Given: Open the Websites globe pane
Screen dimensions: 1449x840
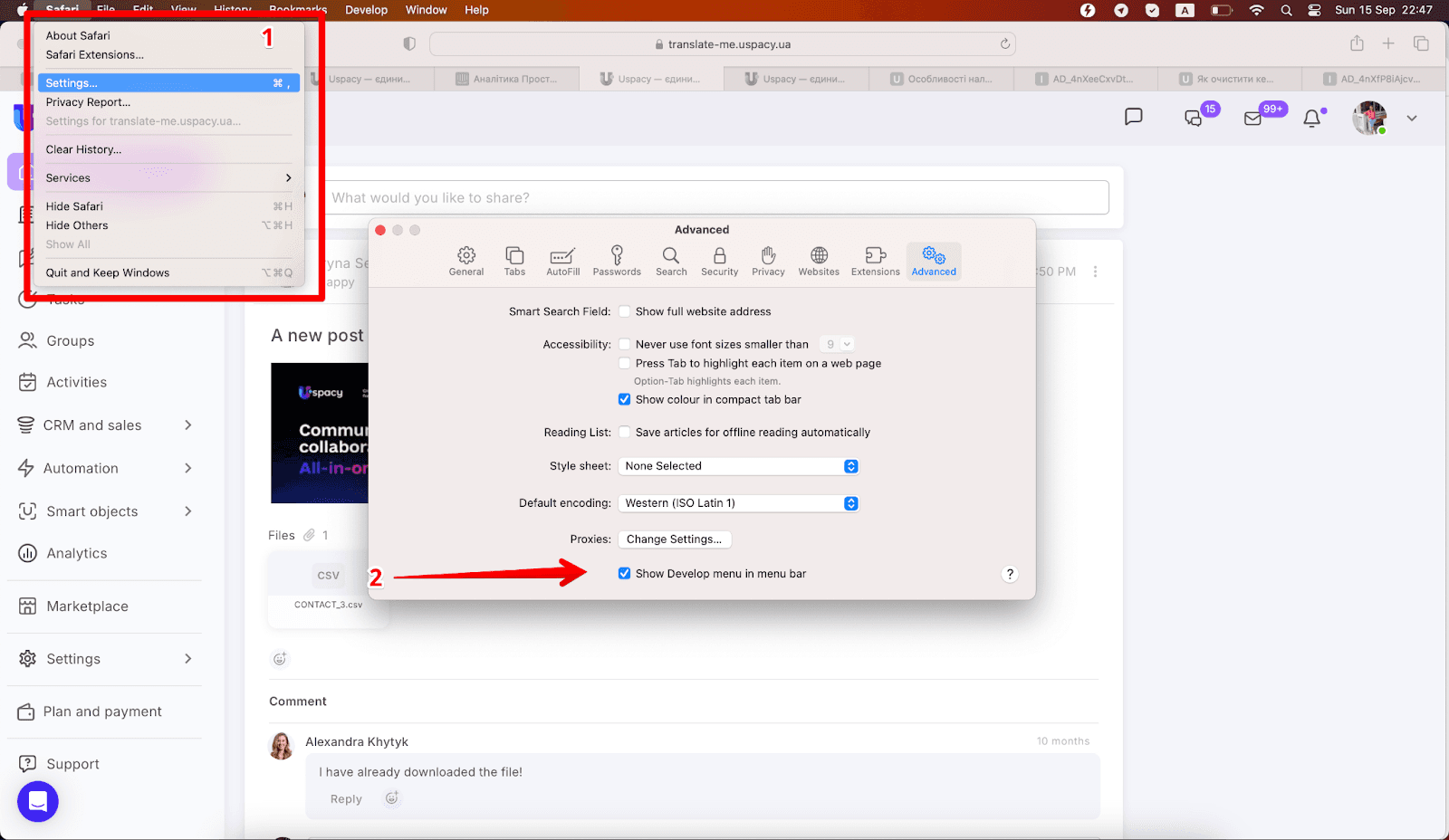Looking at the screenshot, I should click(x=819, y=261).
